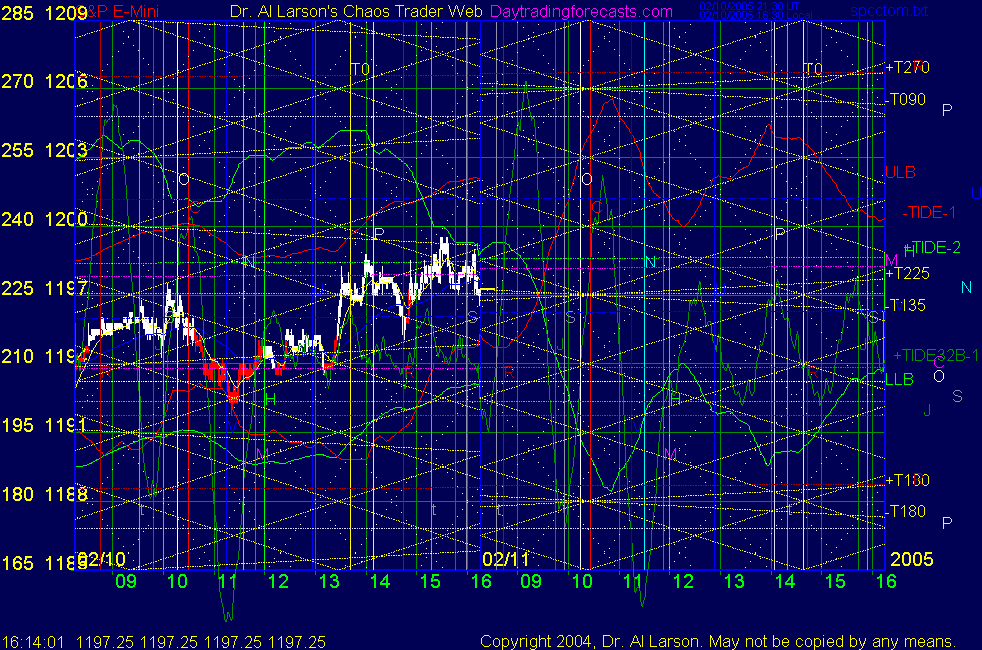Click the +TIDE-2 curve label

pos(932,248)
